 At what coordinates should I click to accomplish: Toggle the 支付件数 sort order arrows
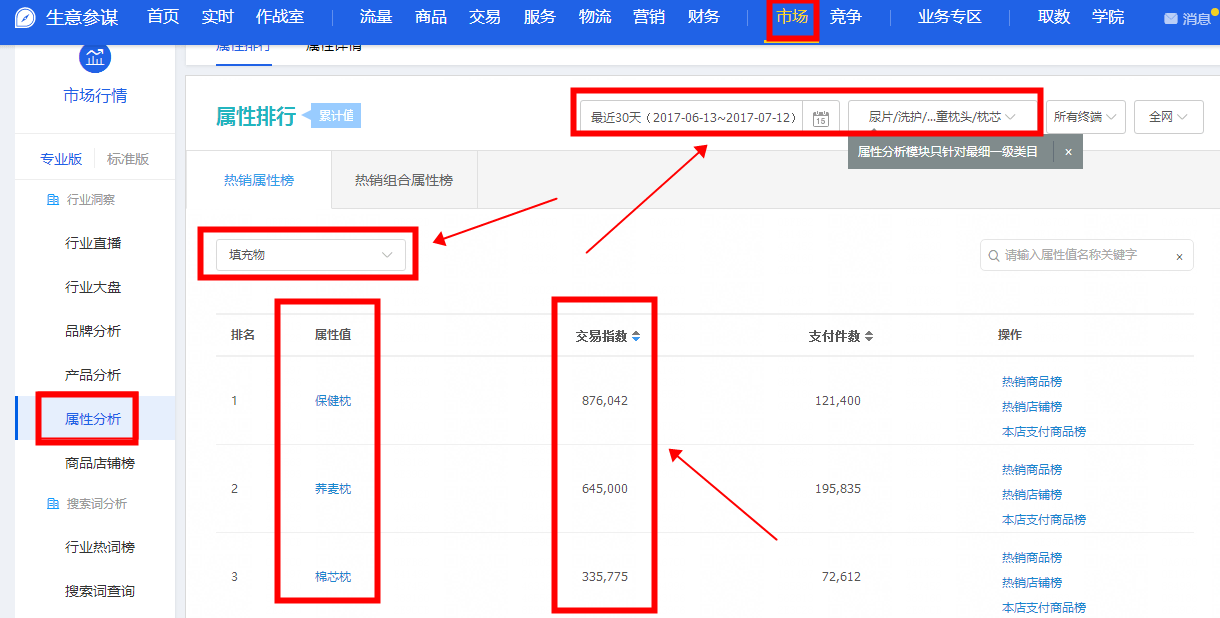[x=868, y=336]
